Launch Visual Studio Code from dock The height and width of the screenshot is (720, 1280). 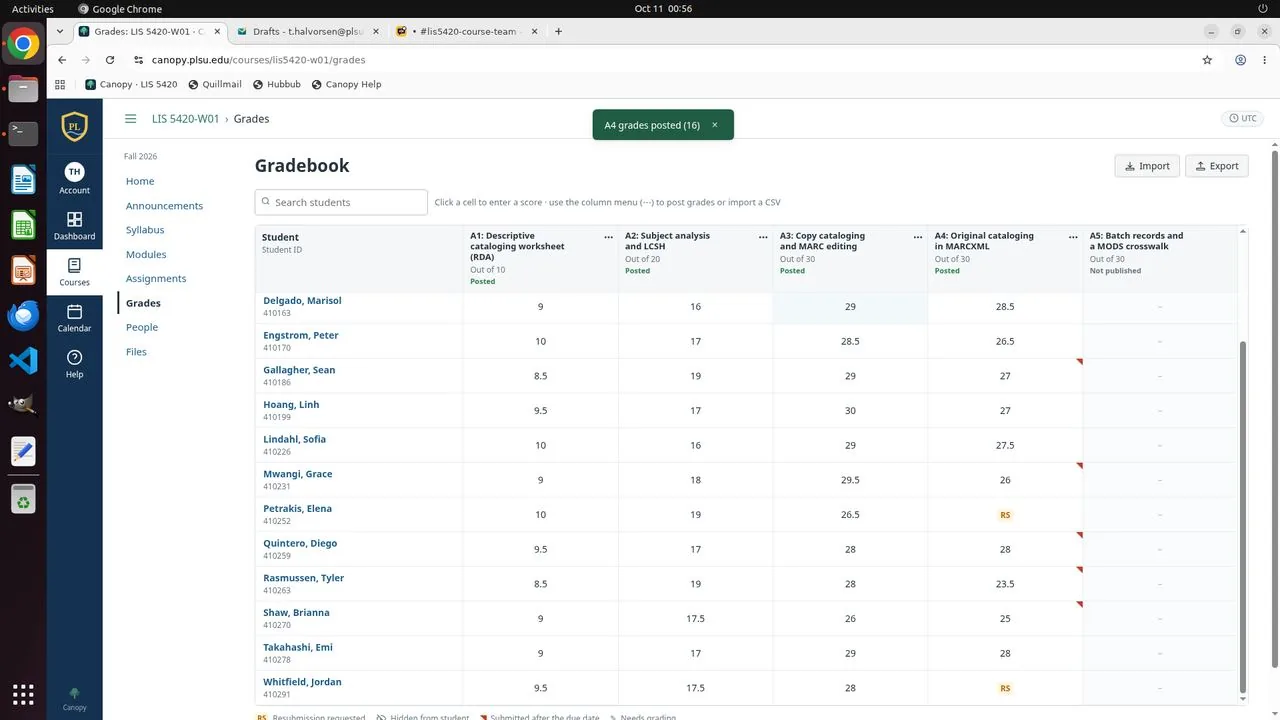pos(23,360)
